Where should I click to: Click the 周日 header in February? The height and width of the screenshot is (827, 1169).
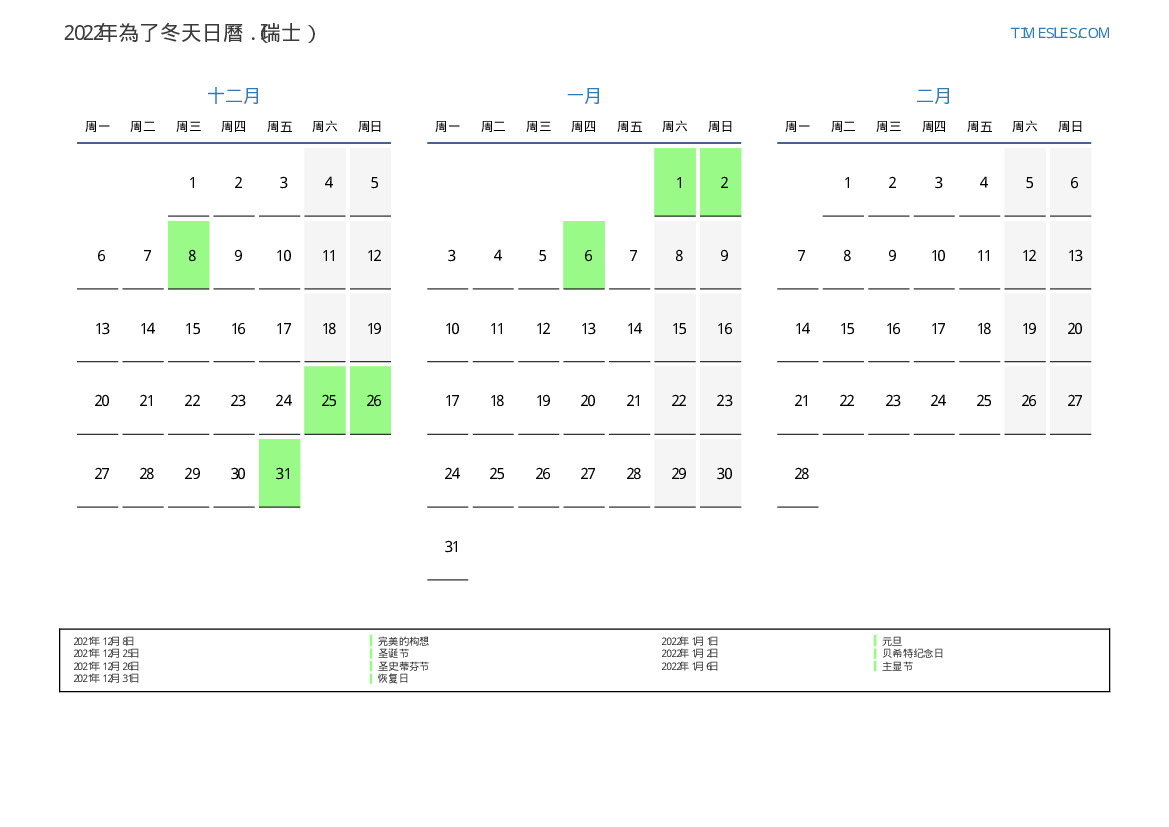(1070, 127)
